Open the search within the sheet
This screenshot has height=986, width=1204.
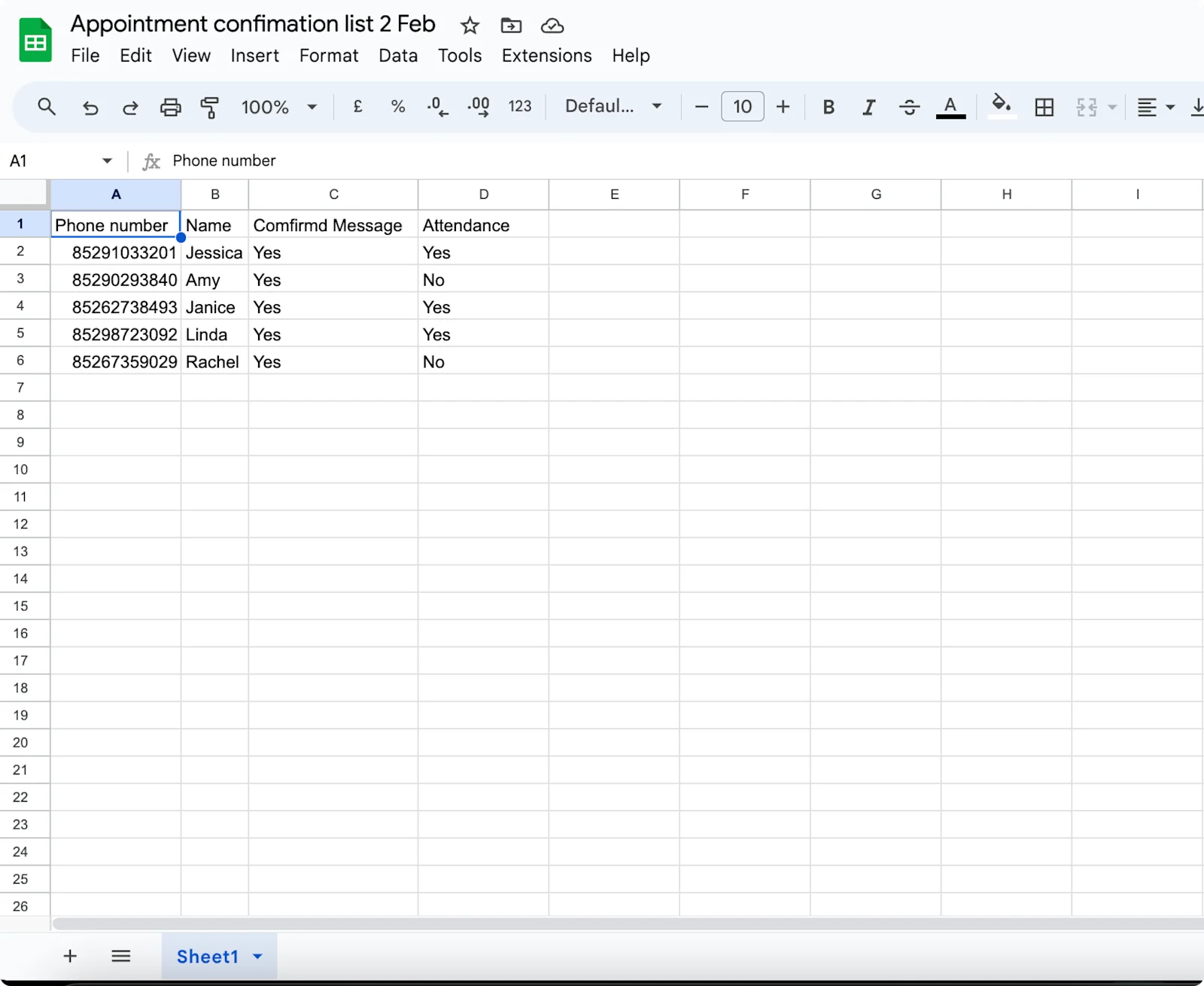pos(46,106)
